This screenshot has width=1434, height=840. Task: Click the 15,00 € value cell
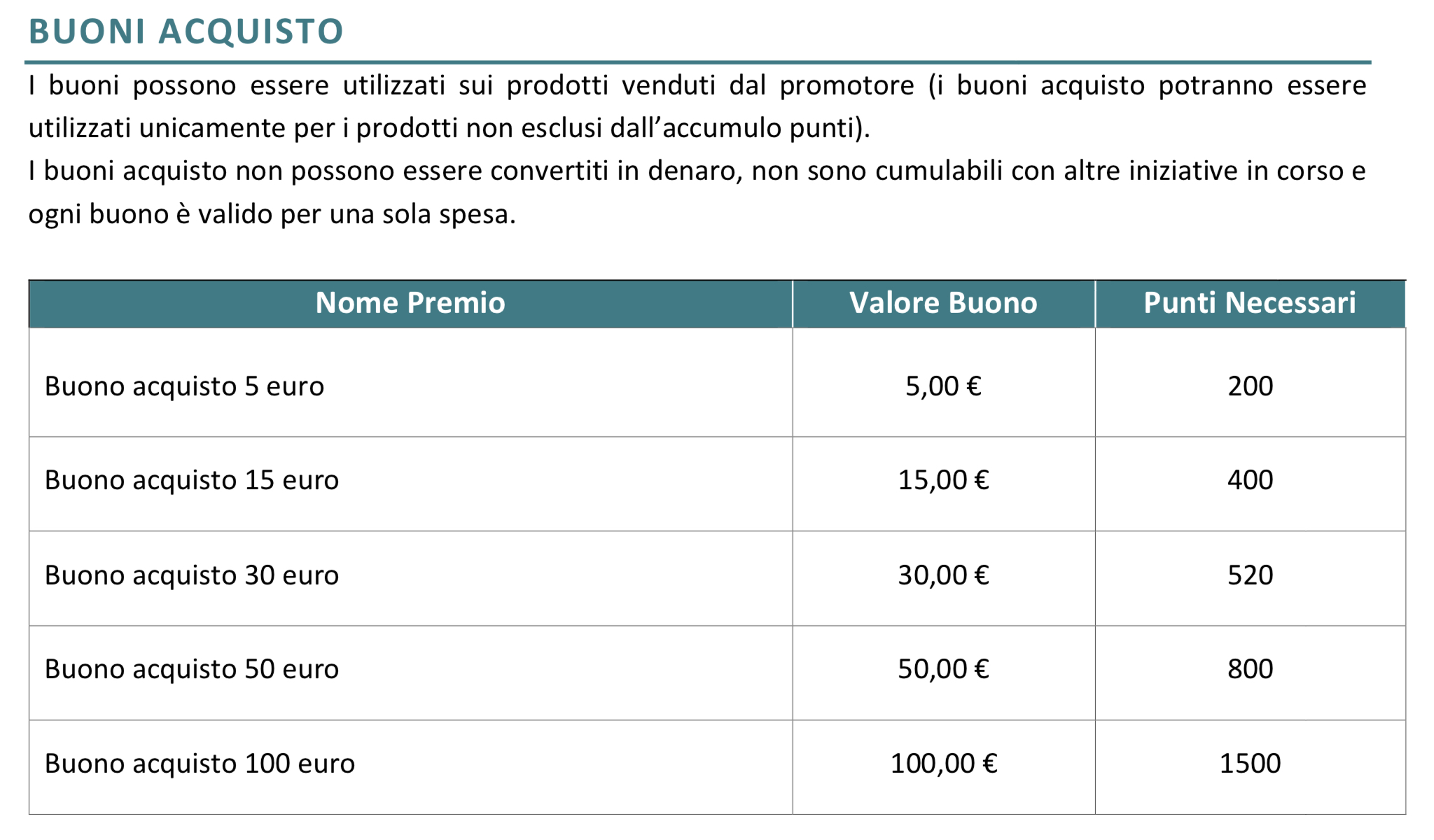tap(943, 480)
